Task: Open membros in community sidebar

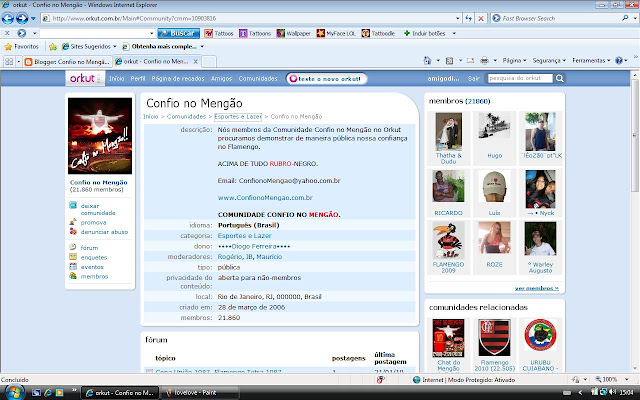Action: click(x=94, y=276)
